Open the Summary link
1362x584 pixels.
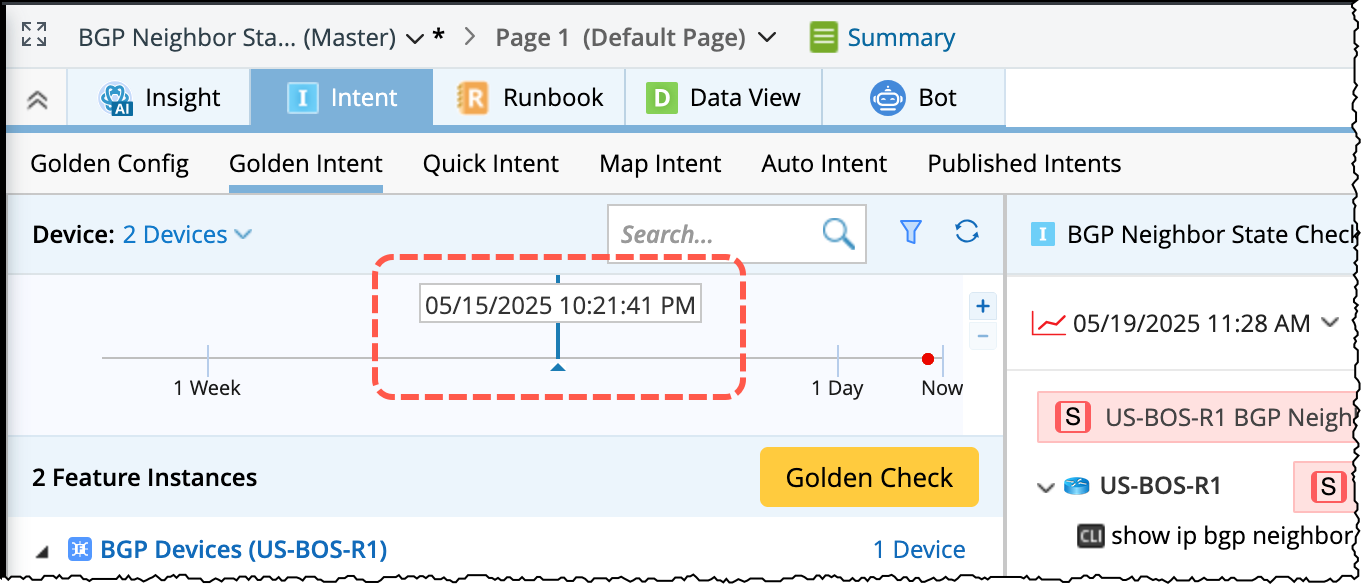[x=900, y=38]
